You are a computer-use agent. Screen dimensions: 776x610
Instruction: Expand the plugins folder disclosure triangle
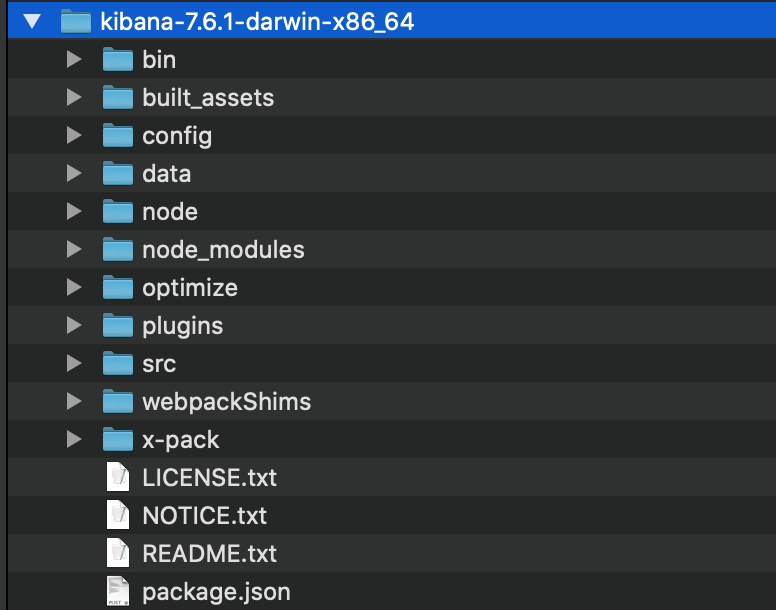[x=73, y=326]
